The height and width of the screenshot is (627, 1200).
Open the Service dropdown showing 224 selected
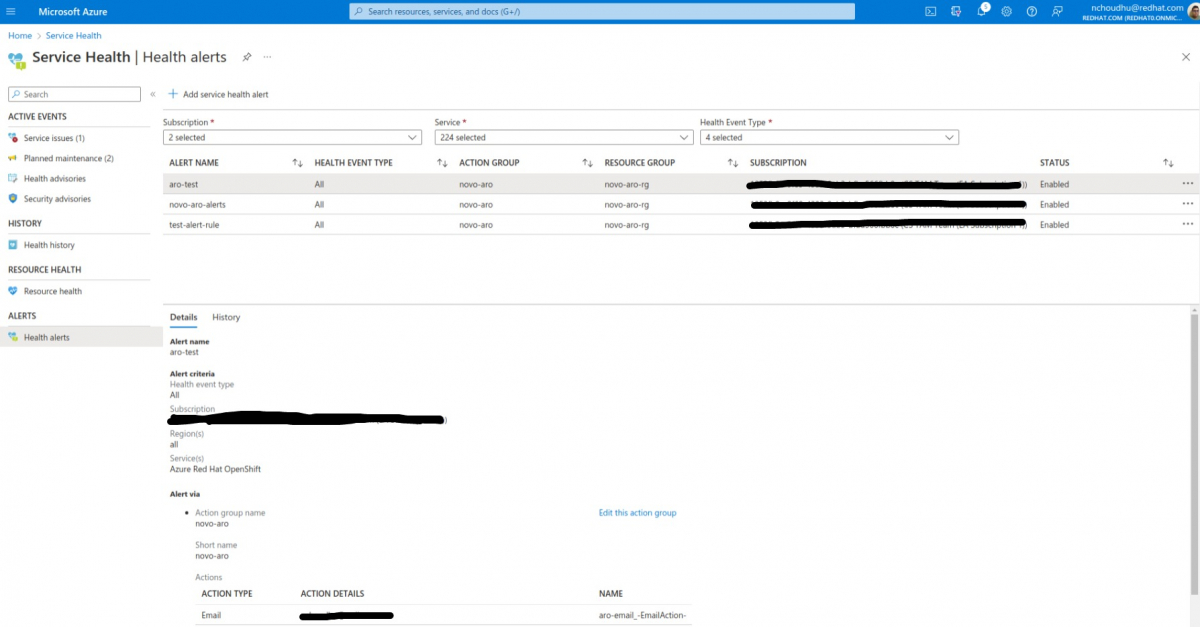tap(563, 137)
